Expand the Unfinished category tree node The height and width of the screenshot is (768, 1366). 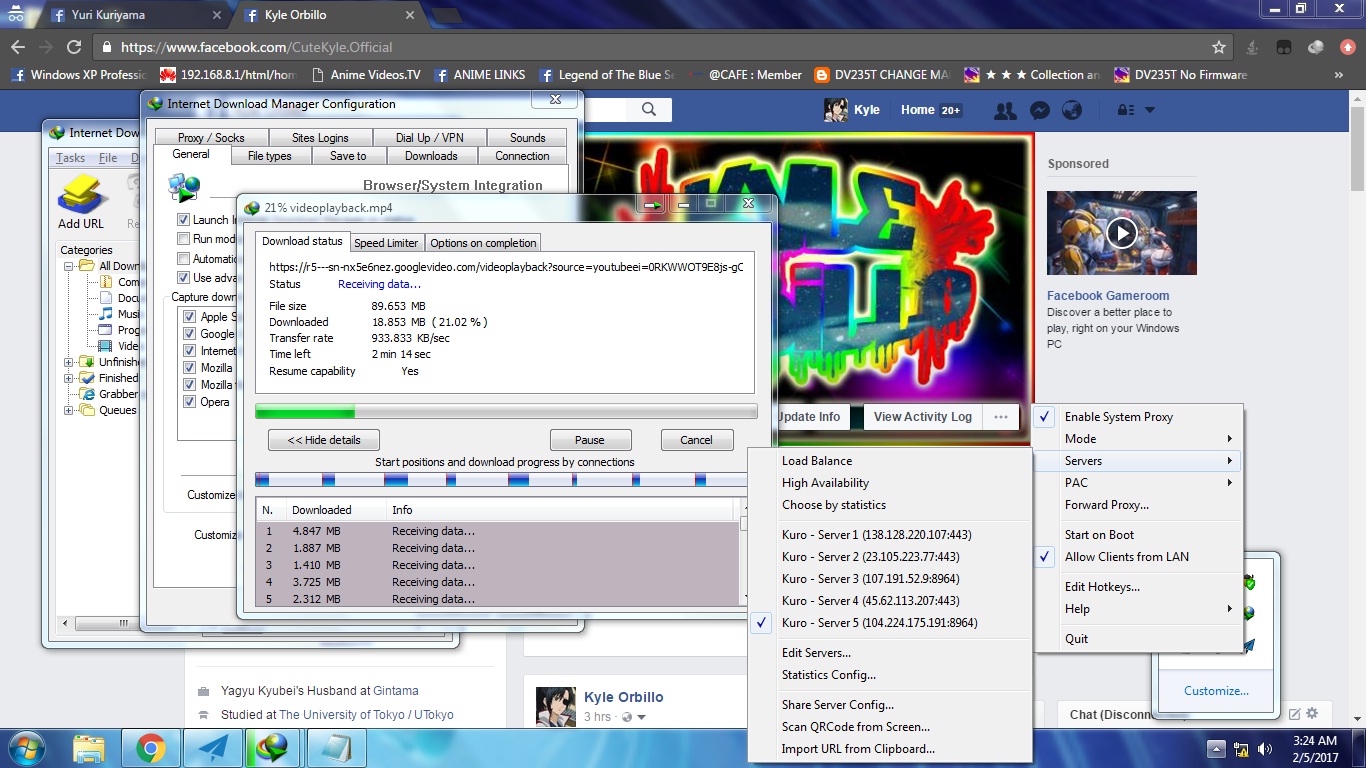pos(69,362)
